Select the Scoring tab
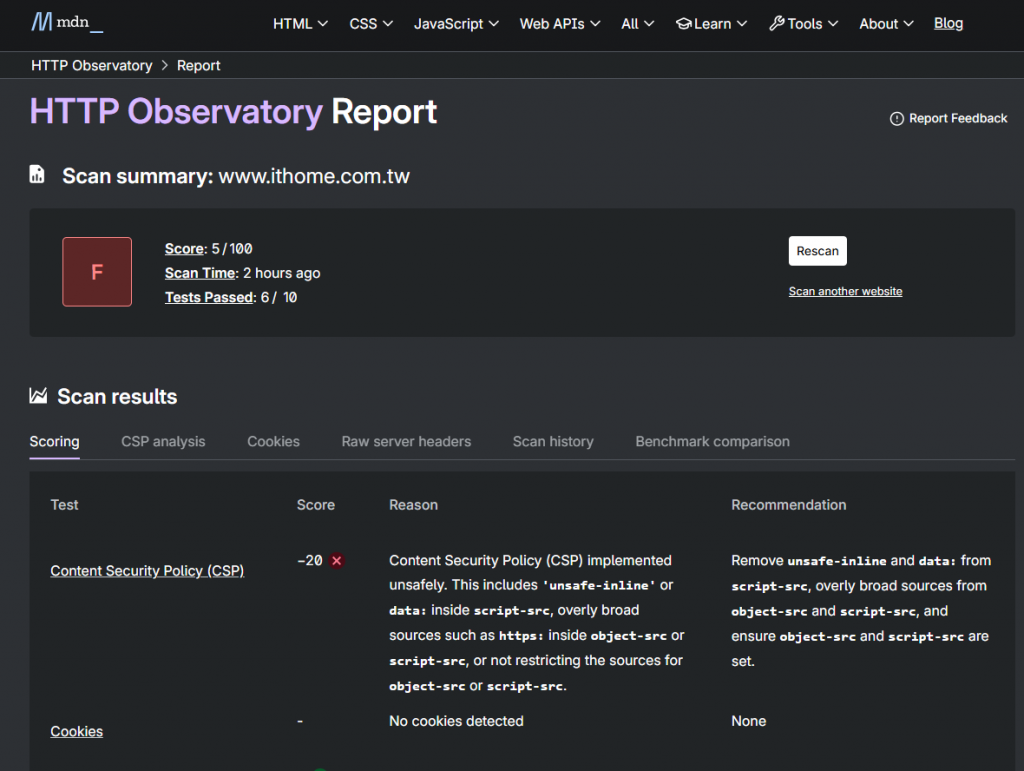The width and height of the screenshot is (1024, 771). click(54, 442)
